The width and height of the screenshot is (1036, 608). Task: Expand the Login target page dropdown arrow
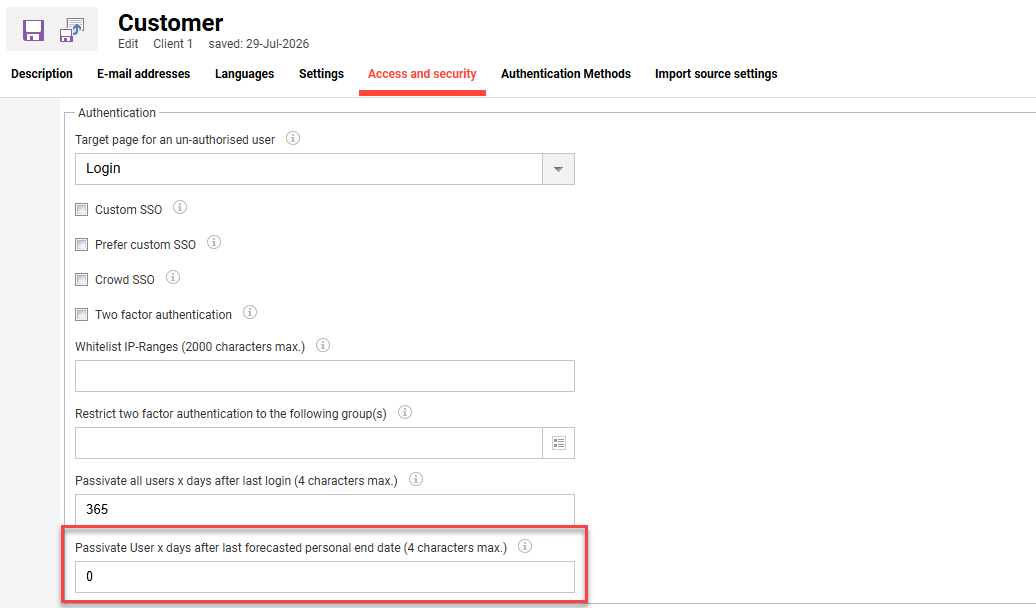tap(558, 169)
